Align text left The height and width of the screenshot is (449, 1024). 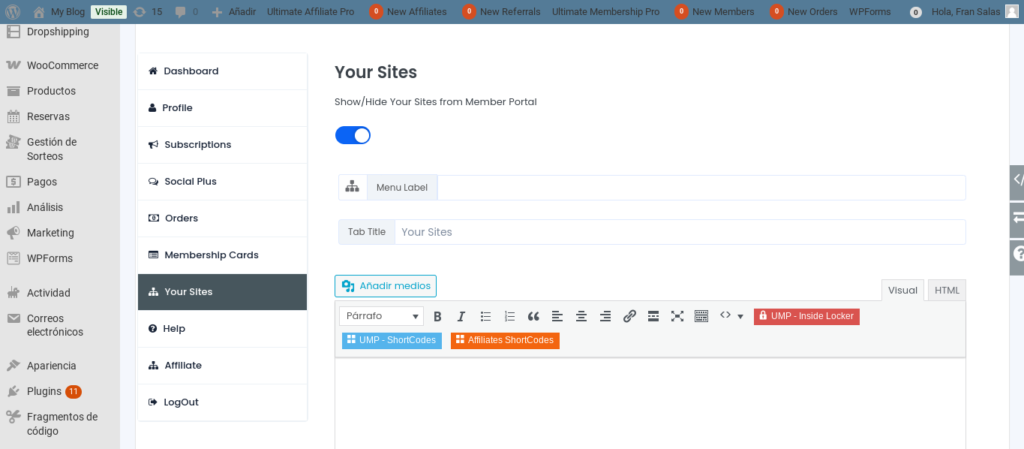557,317
